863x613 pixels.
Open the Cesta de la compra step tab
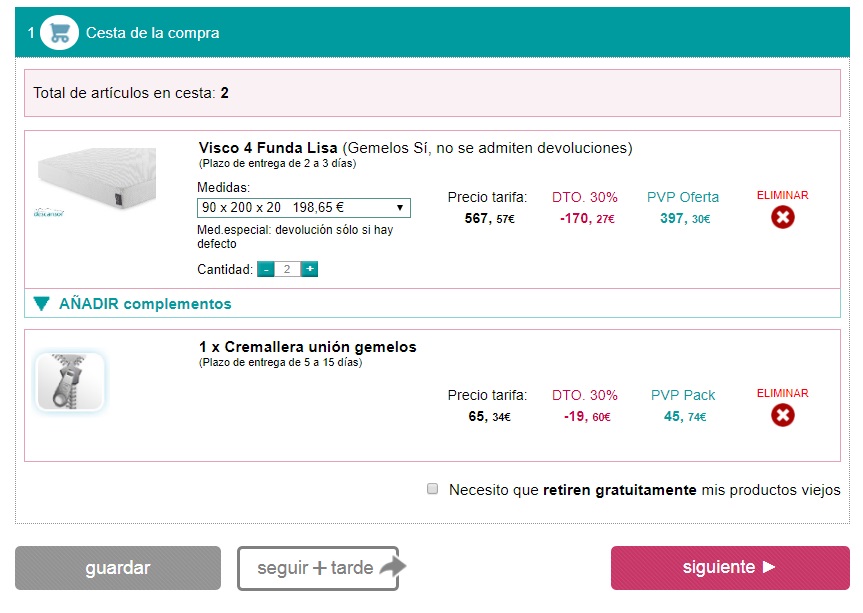152,33
